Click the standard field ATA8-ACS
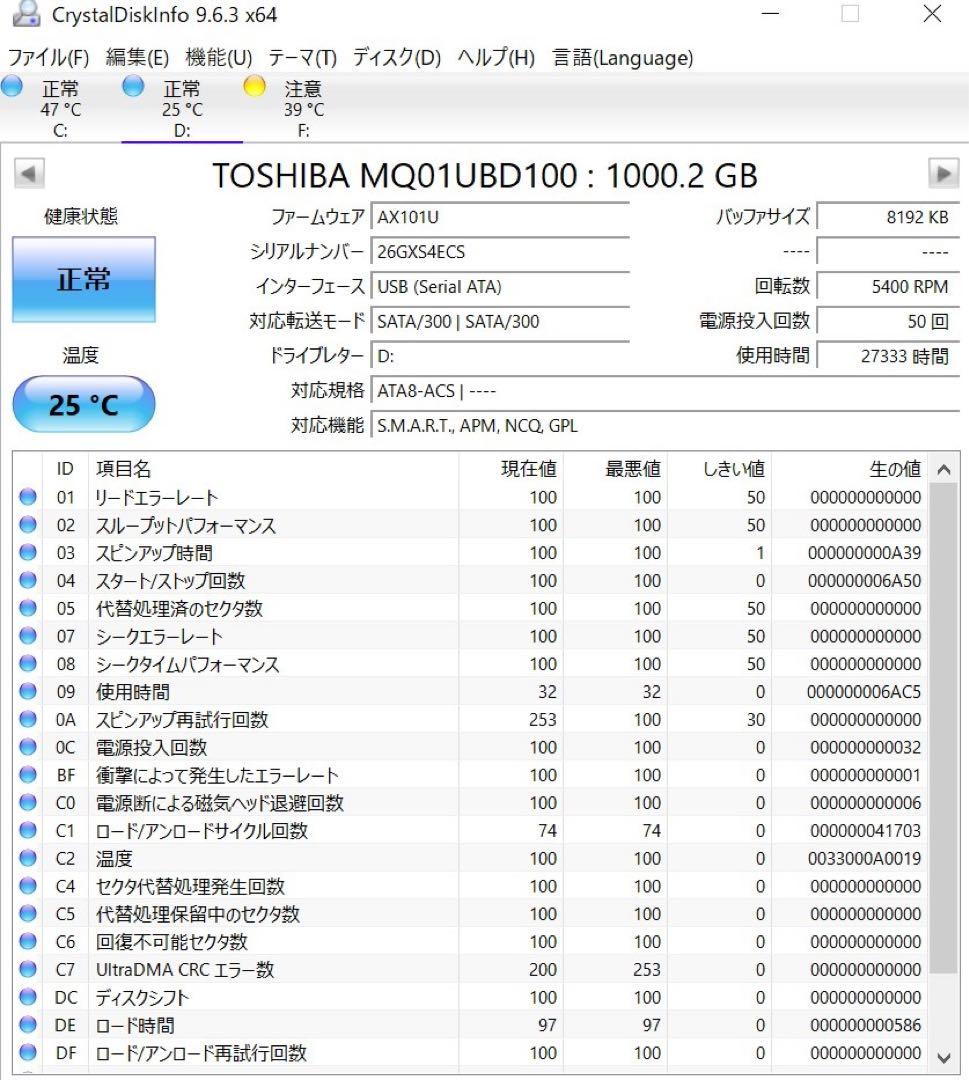969x1080 pixels. pyautogui.click(x=665, y=391)
